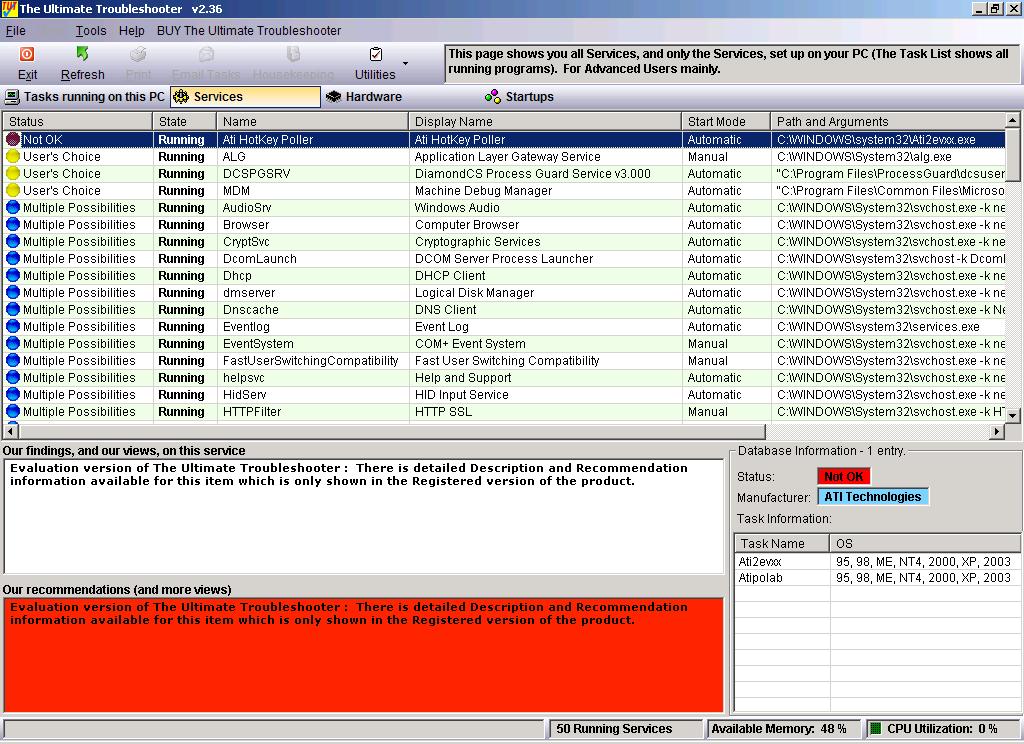Click the Services gear icon
Screen dimensions: 1024x744
pos(181,97)
